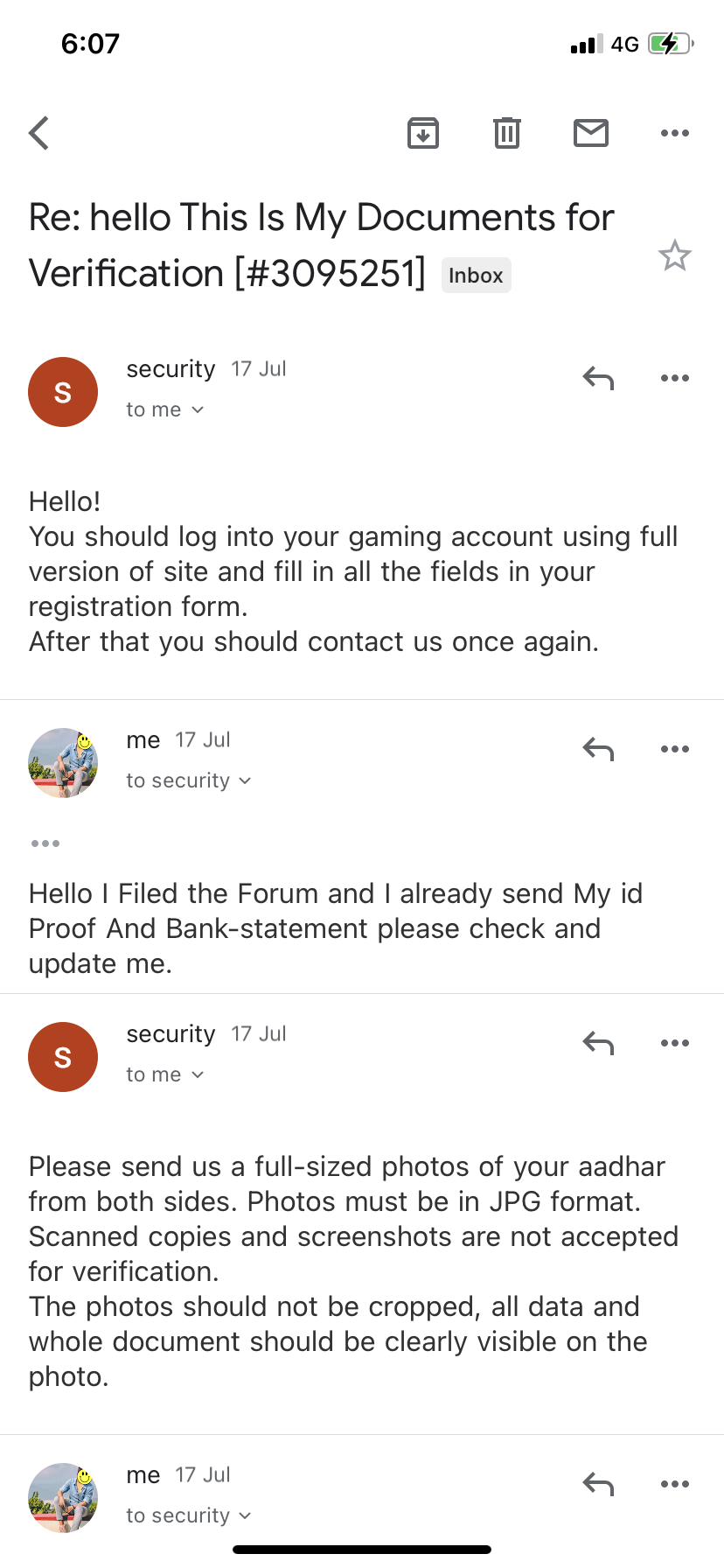Reply to first security message
Viewport: 724px width, 1568px height.
599,378
